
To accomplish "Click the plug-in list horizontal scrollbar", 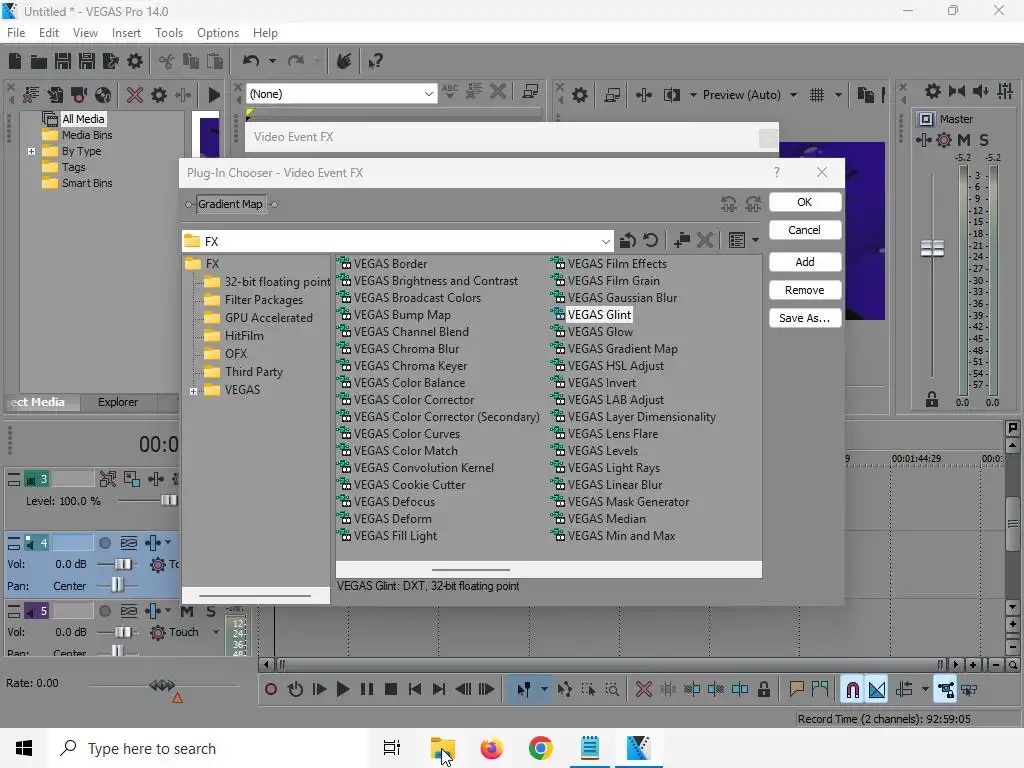I will 470,569.
